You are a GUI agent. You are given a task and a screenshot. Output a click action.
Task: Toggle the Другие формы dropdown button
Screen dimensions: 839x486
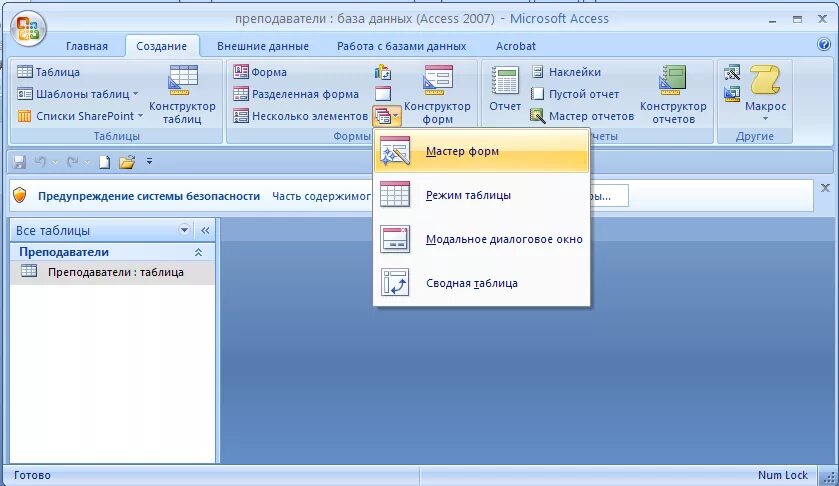click(x=387, y=116)
